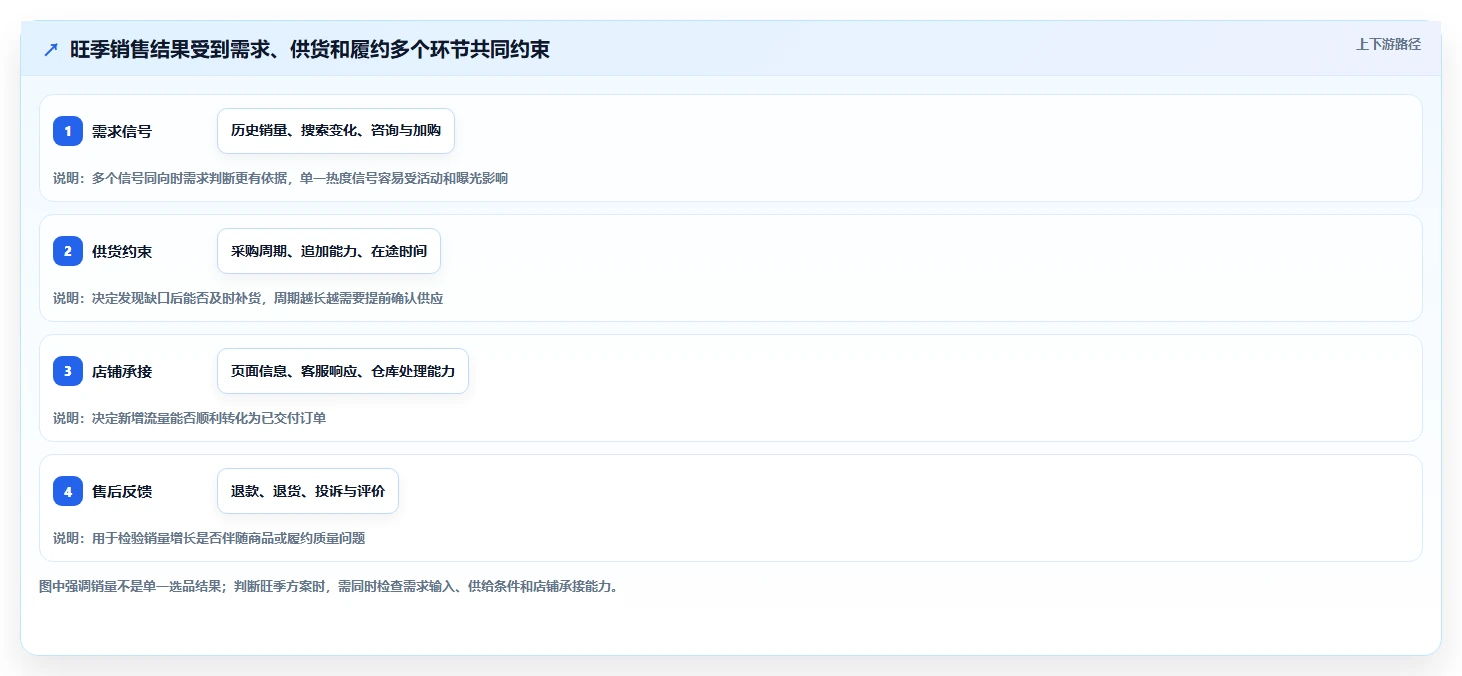Select the 历史销量、搜索变化、咨询与加购 chip
The height and width of the screenshot is (676, 1462).
click(336, 131)
